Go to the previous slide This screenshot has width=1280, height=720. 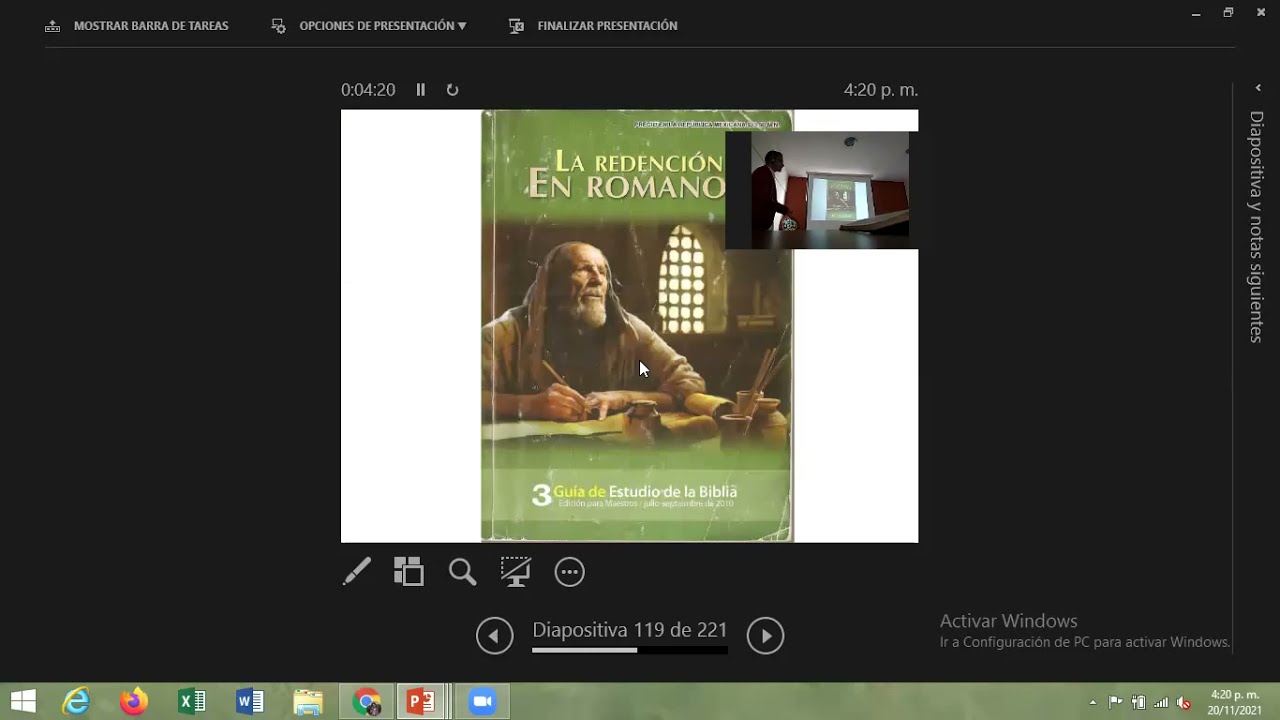coord(494,635)
